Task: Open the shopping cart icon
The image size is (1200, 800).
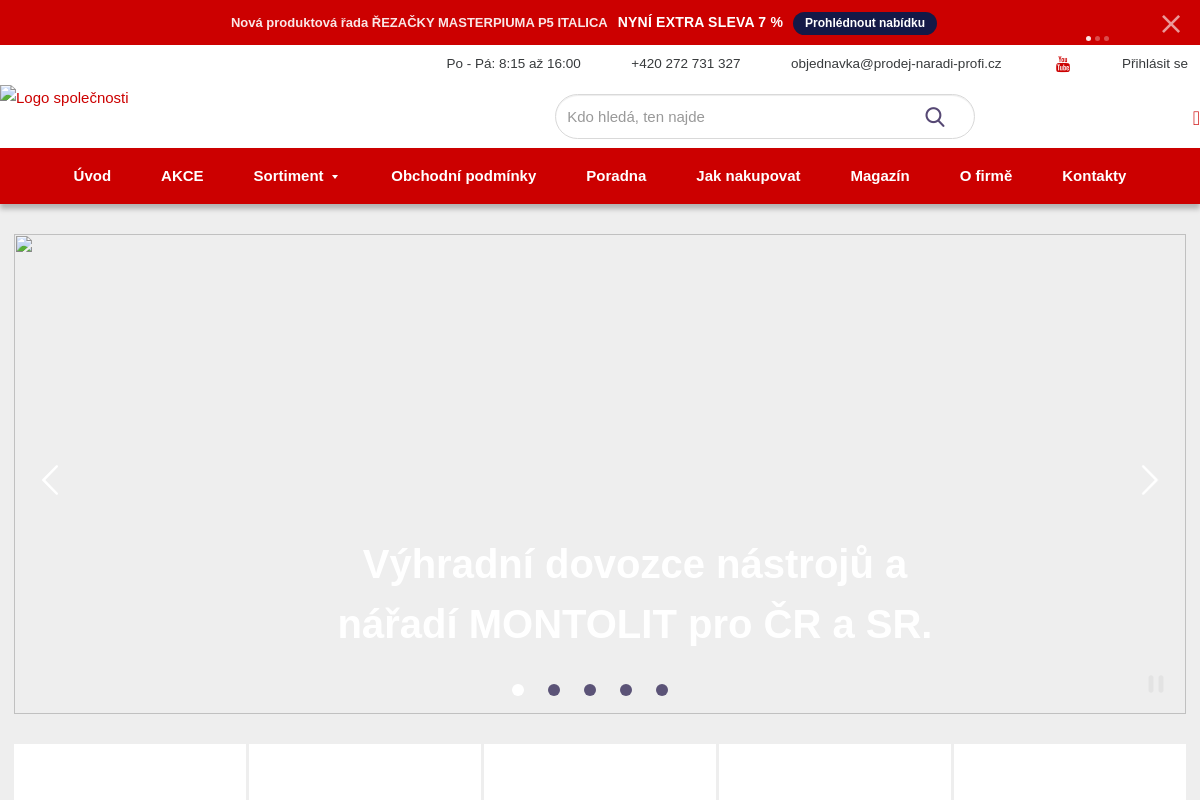Action: [x=1196, y=118]
